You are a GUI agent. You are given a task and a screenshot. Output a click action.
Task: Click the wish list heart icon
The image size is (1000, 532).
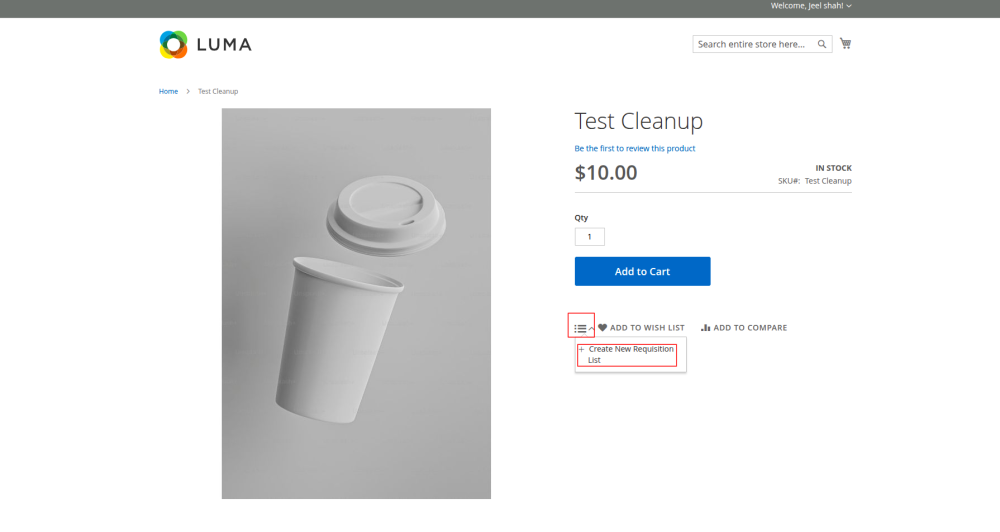[x=603, y=328]
